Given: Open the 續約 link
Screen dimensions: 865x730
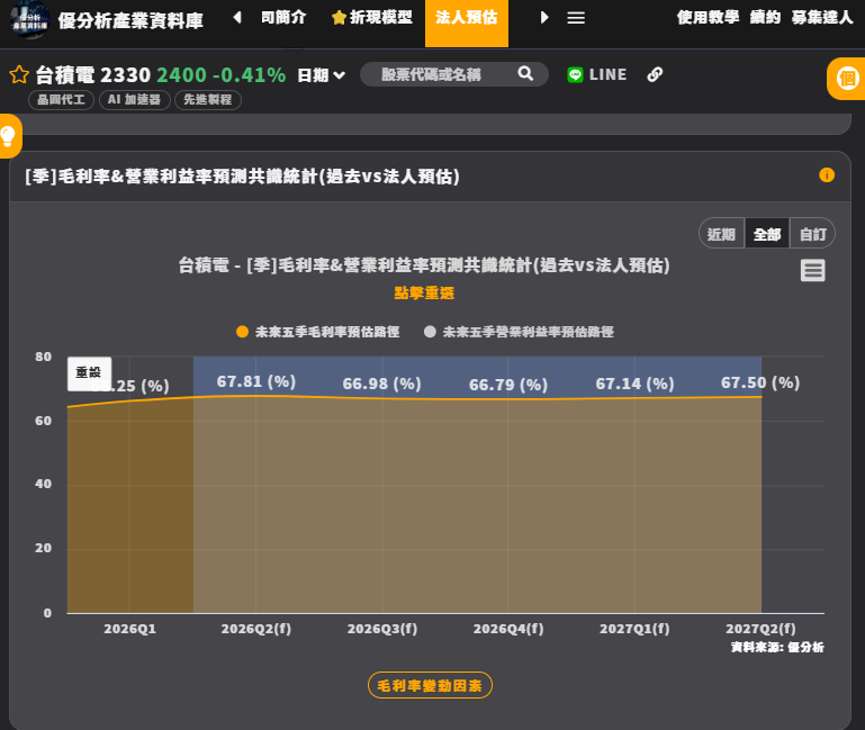Looking at the screenshot, I should point(765,18).
